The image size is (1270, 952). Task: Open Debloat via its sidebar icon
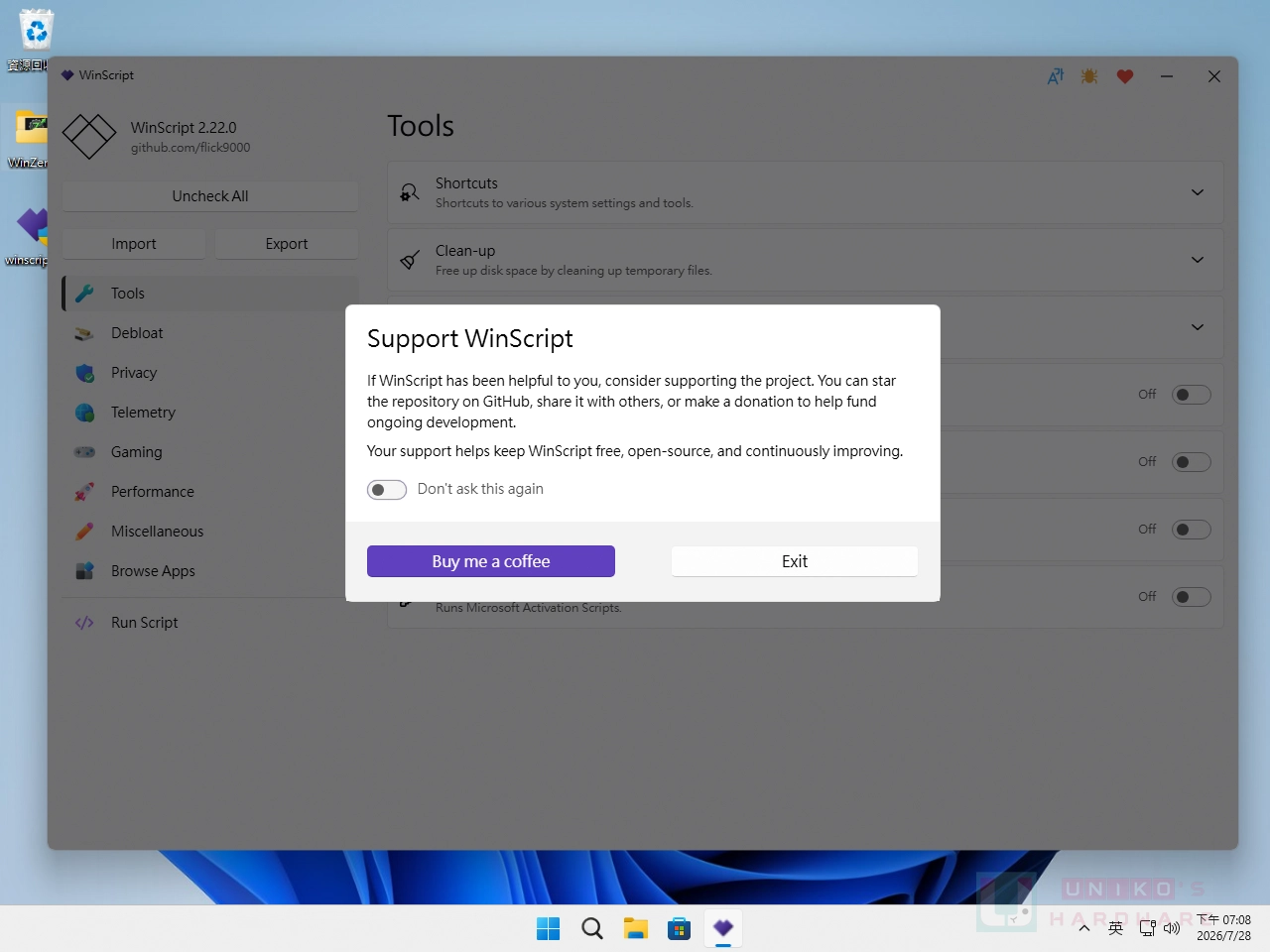point(84,333)
